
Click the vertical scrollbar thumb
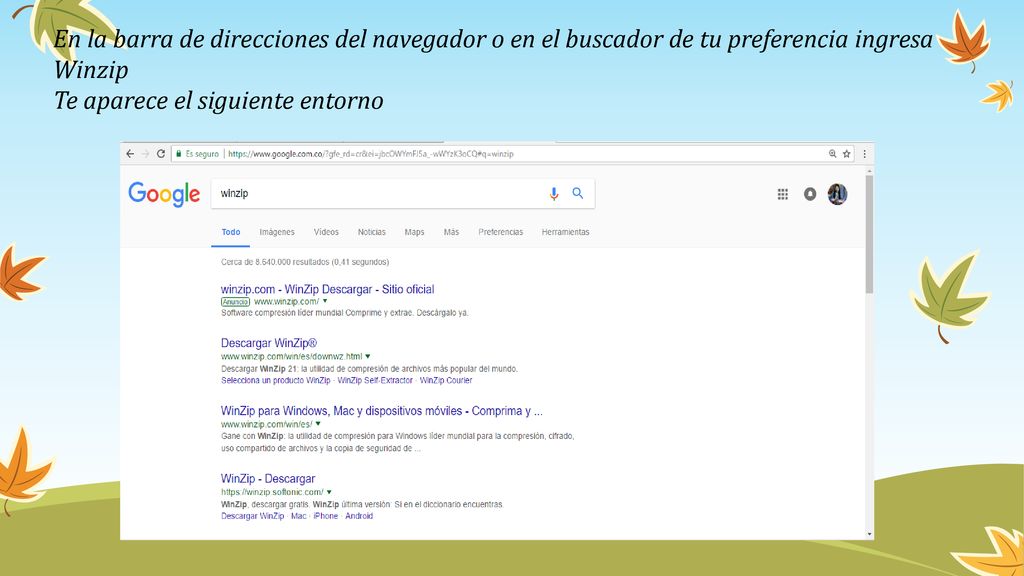point(869,235)
